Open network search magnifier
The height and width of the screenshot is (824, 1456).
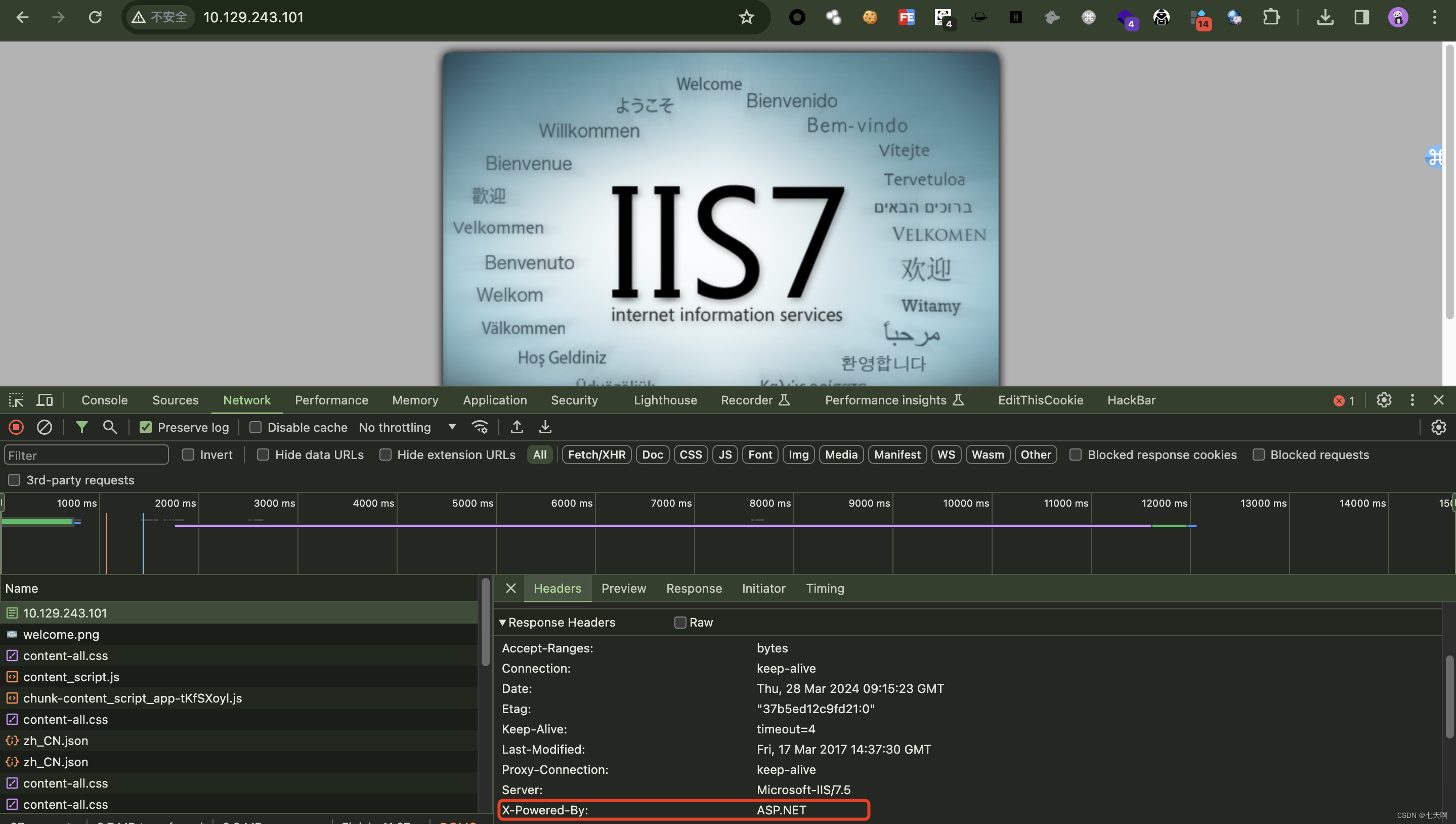[110, 427]
